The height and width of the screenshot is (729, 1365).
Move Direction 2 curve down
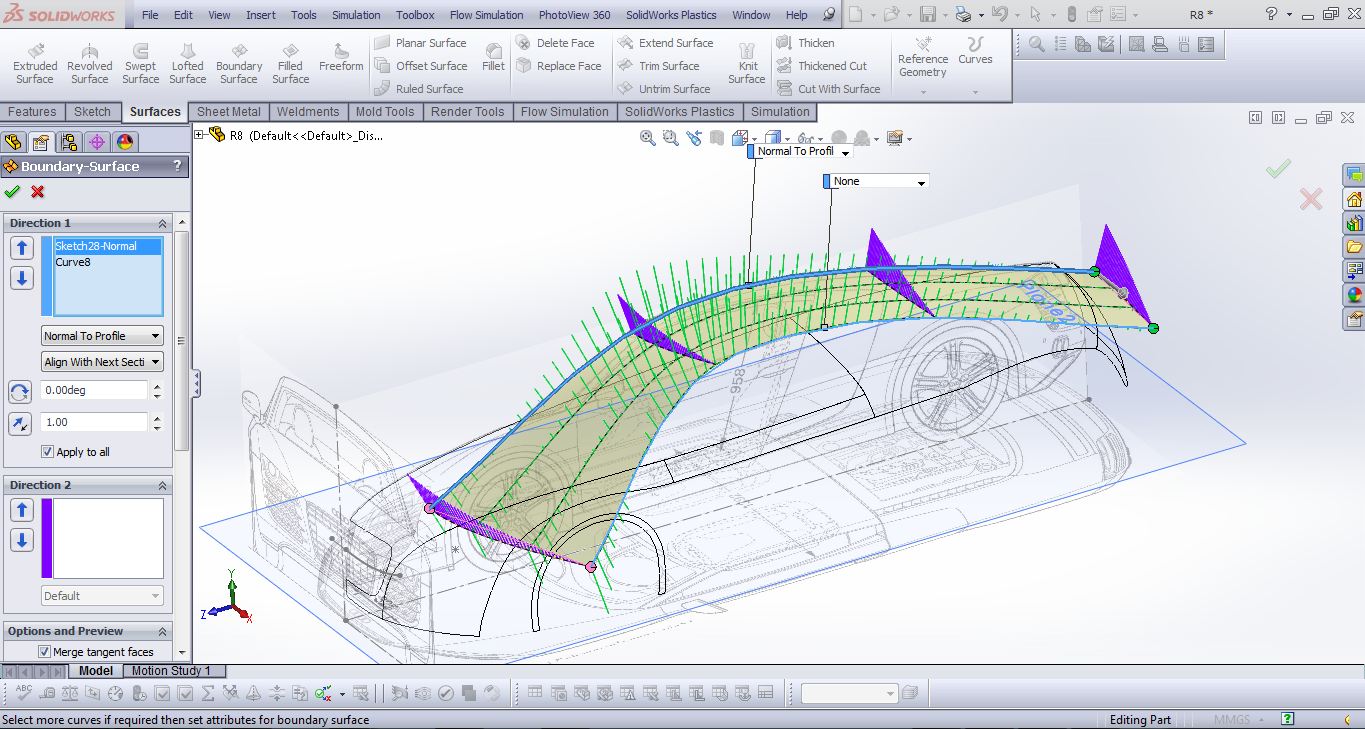coord(22,541)
